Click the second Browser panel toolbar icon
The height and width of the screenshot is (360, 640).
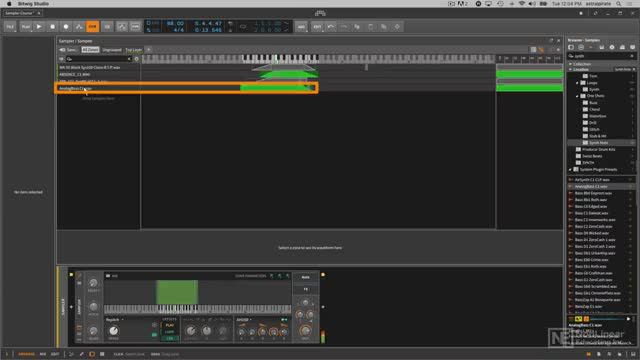(581, 47)
